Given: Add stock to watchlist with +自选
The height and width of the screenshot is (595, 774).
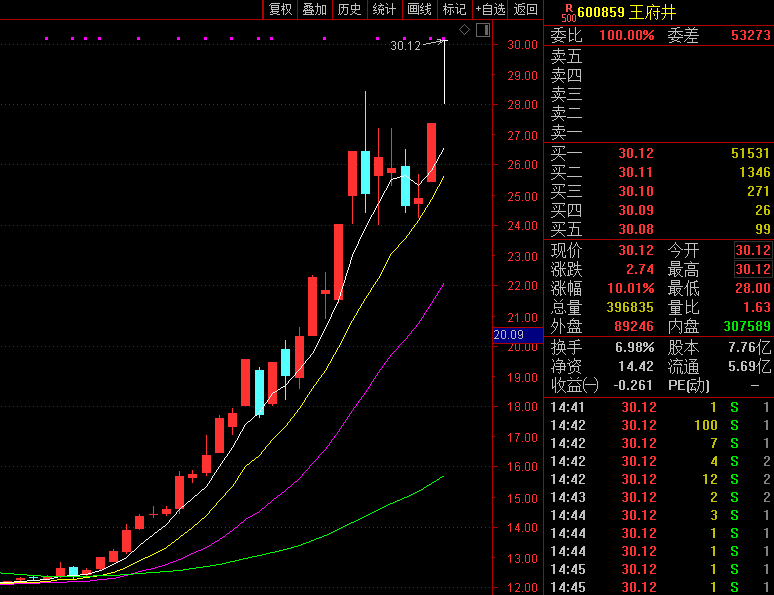Looking at the screenshot, I should pyautogui.click(x=490, y=9).
